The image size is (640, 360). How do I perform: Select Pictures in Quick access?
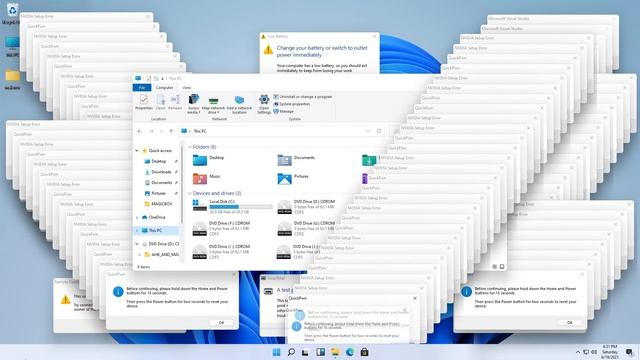[155, 193]
